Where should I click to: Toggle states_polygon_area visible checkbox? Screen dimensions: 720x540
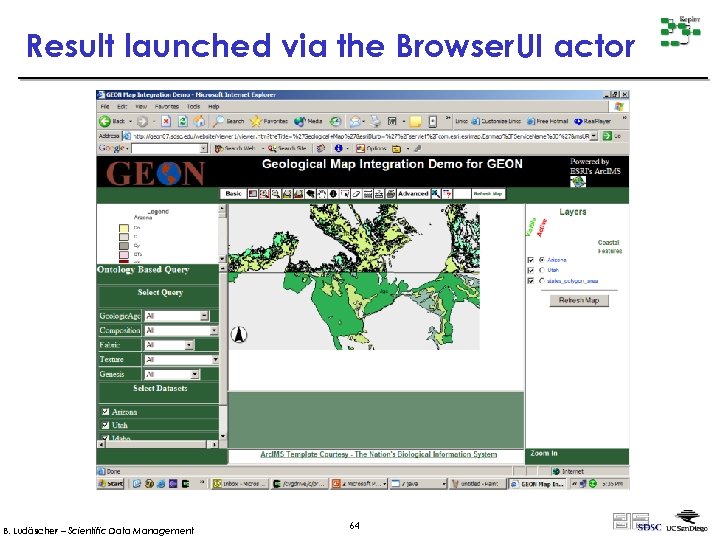[x=531, y=281]
